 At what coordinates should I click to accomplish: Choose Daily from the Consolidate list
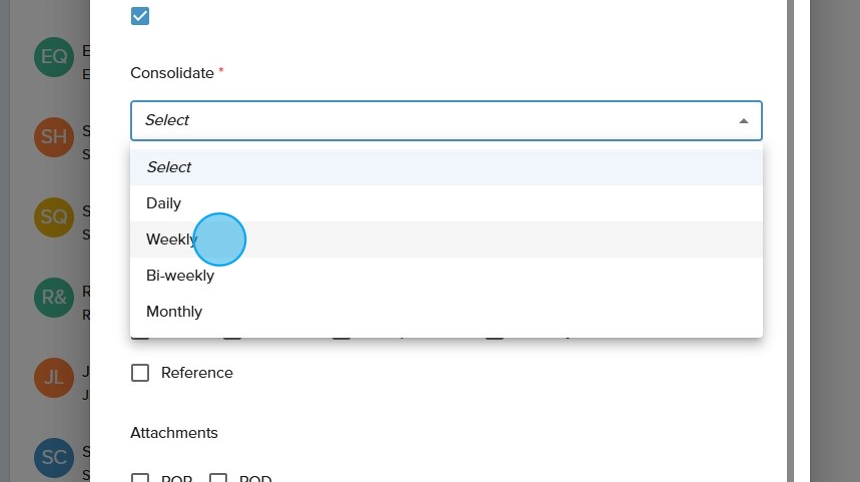pyautogui.click(x=164, y=203)
